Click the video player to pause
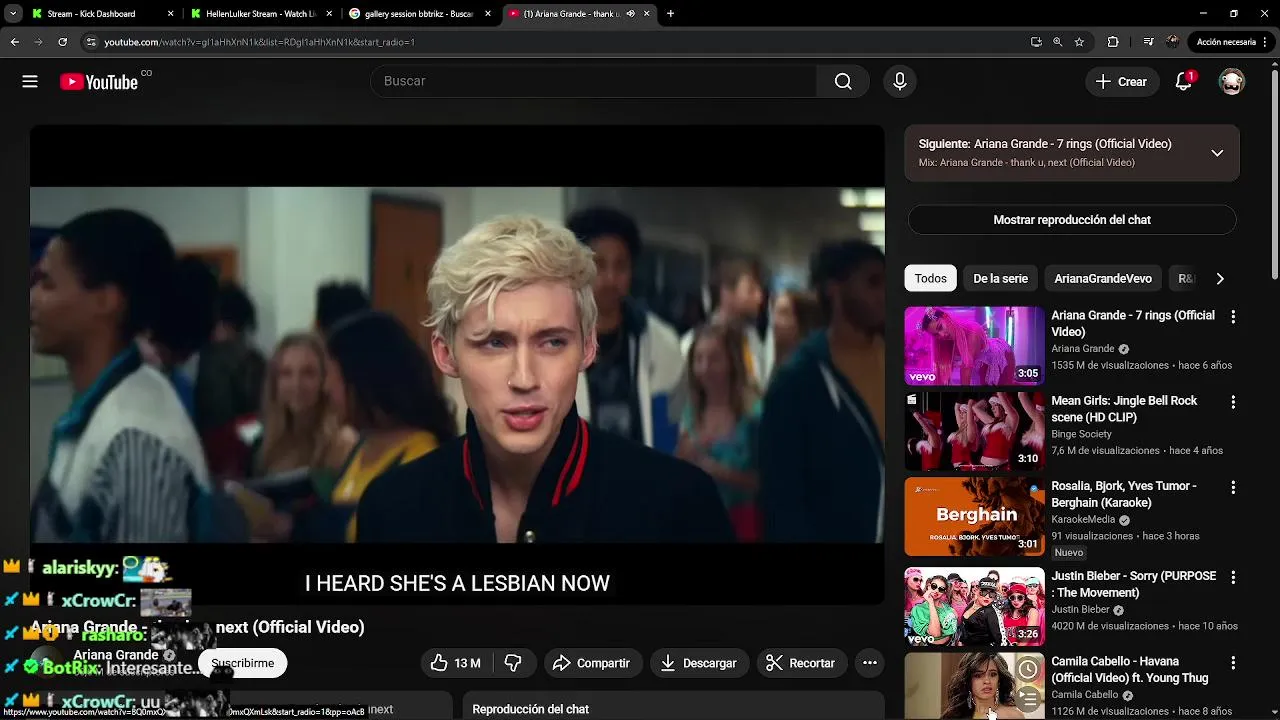 click(x=457, y=364)
